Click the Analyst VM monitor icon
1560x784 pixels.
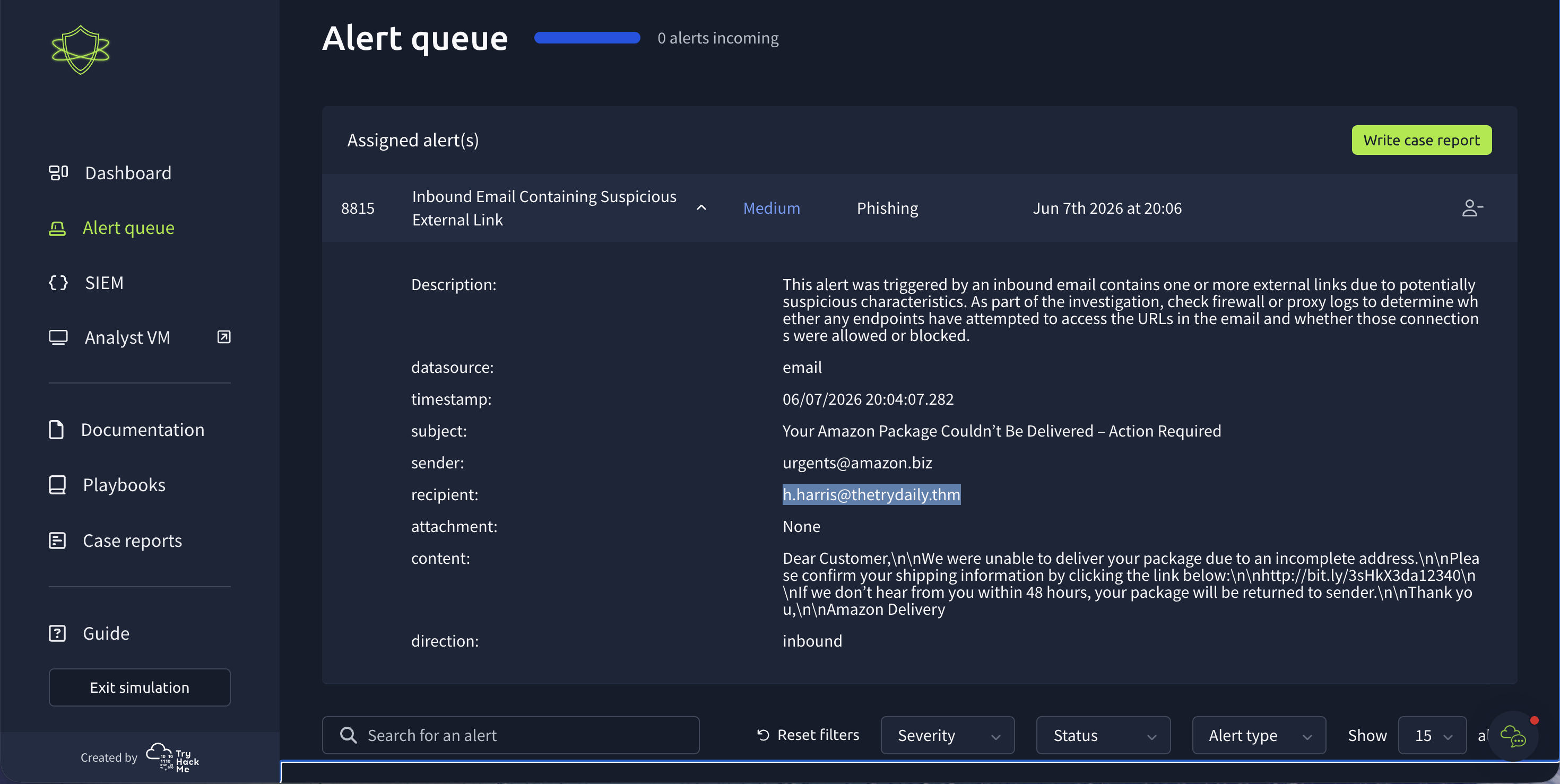click(58, 337)
